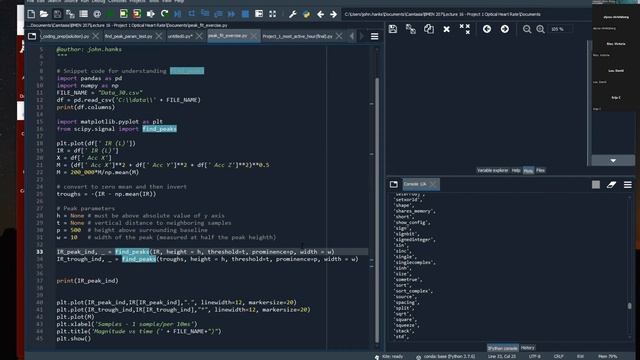Open Files pane tab
Image resolution: width=640 pixels, height=360 pixels.
540,170
